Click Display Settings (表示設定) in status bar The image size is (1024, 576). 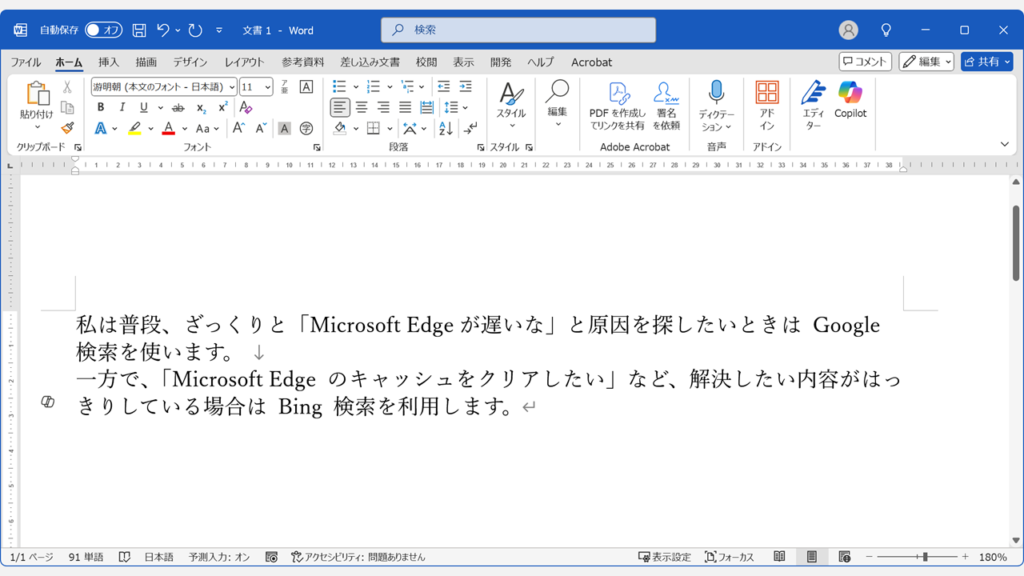point(664,557)
